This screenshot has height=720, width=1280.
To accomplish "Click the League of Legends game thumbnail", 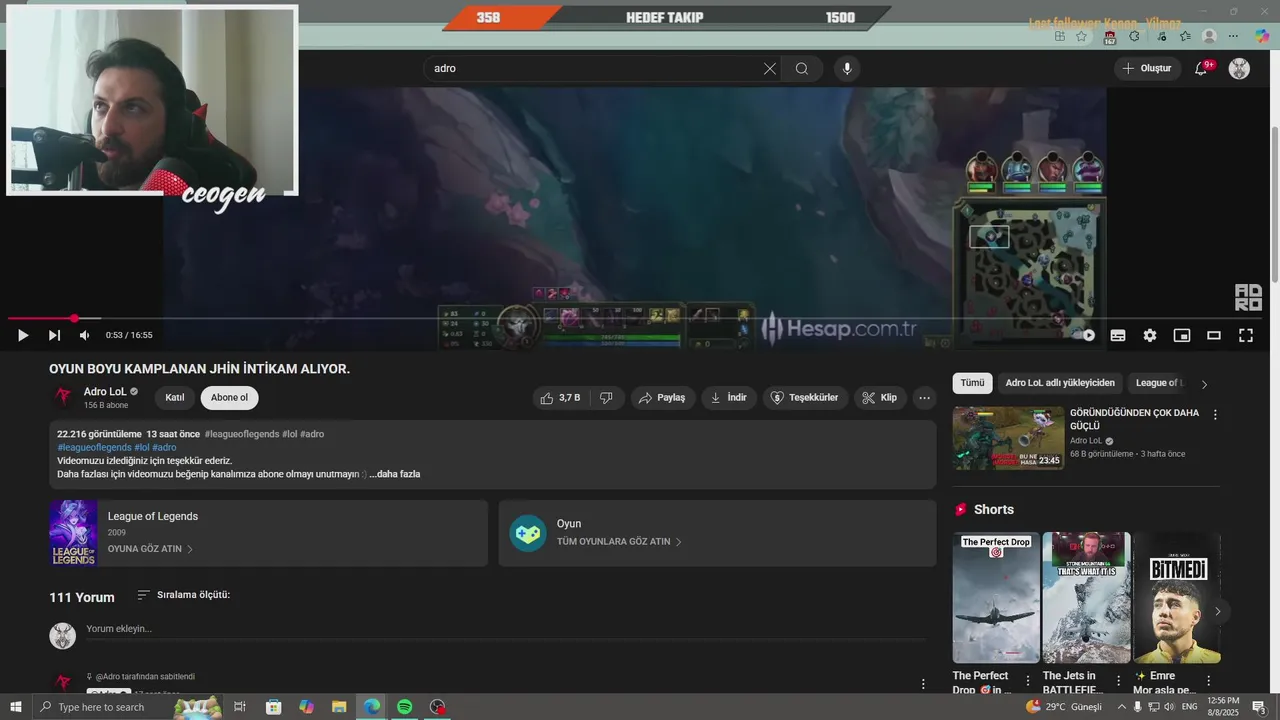I will 73,533.
